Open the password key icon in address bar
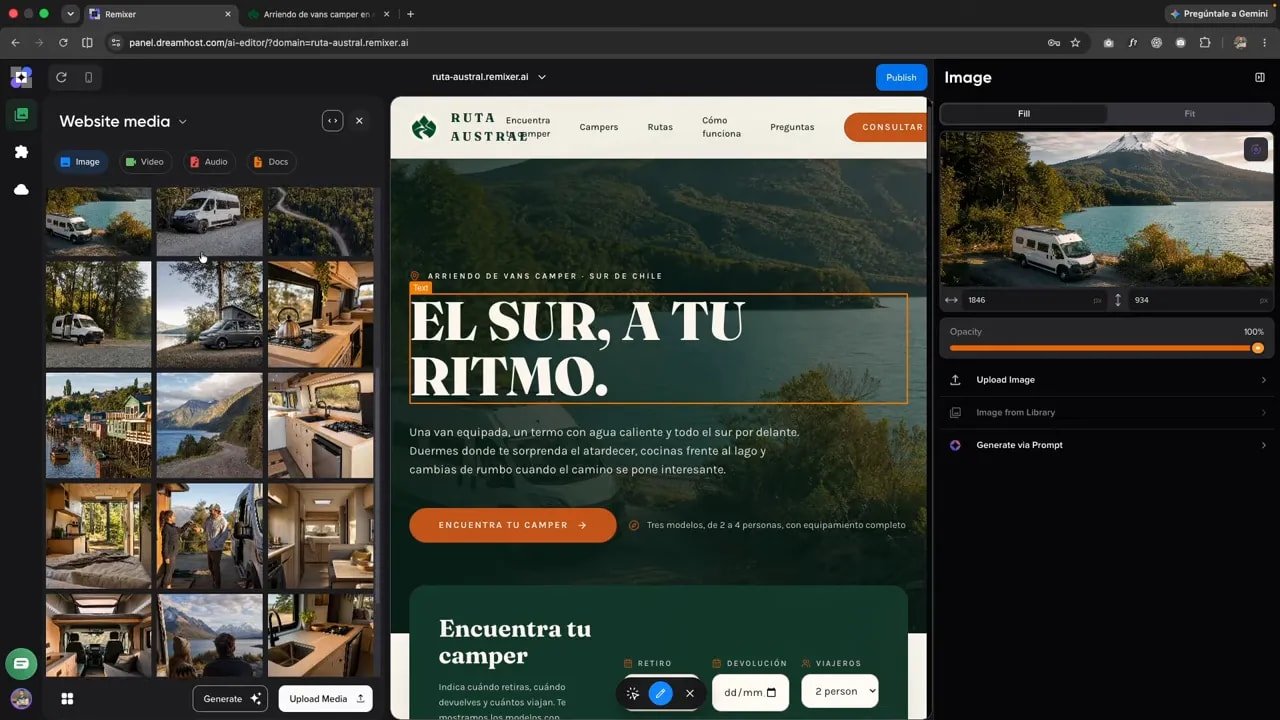This screenshot has width=1280, height=720. [x=1053, y=43]
